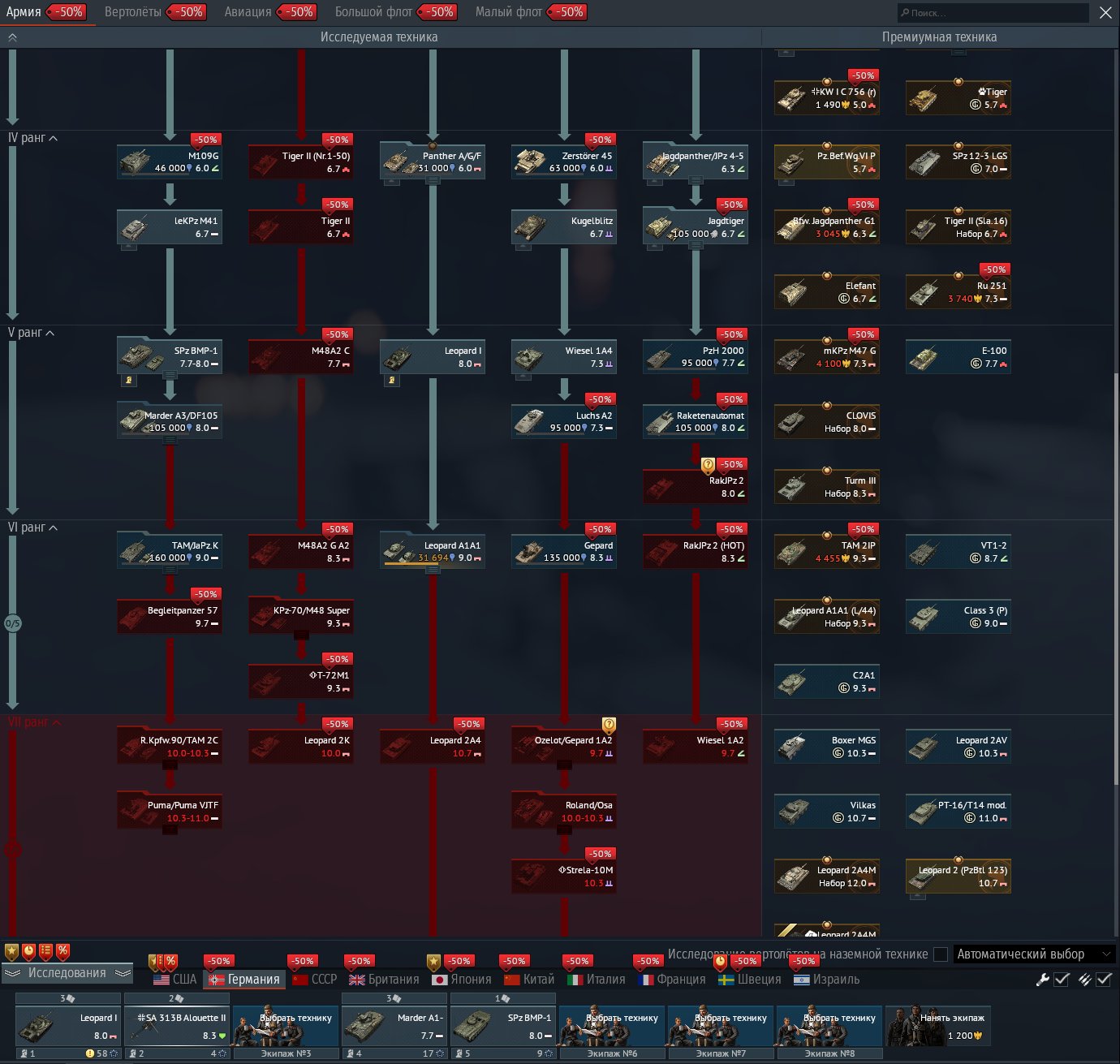Select the M109G vehicle card
This screenshot has height=1064, width=1120.
[170, 162]
